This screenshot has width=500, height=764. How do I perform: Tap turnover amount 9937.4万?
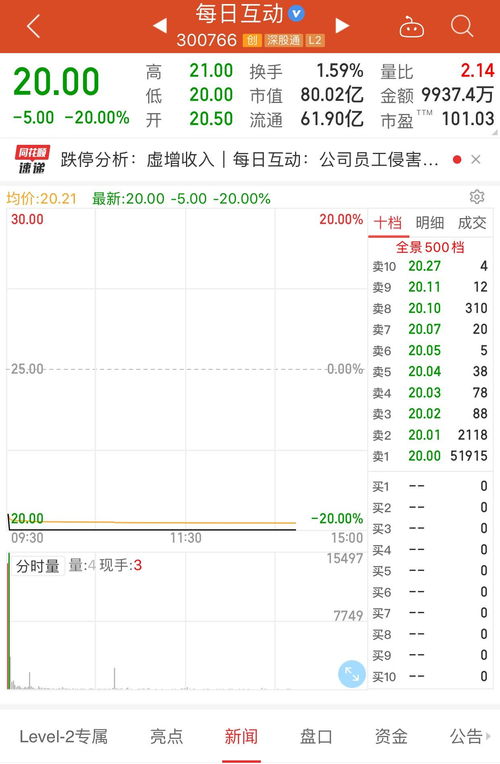(x=457, y=95)
